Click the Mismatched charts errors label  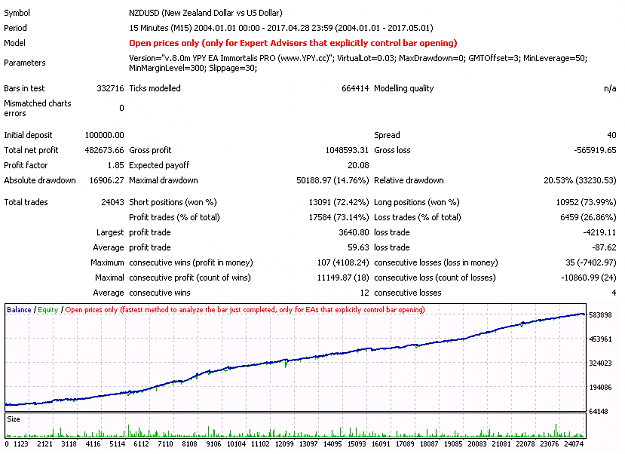37,108
